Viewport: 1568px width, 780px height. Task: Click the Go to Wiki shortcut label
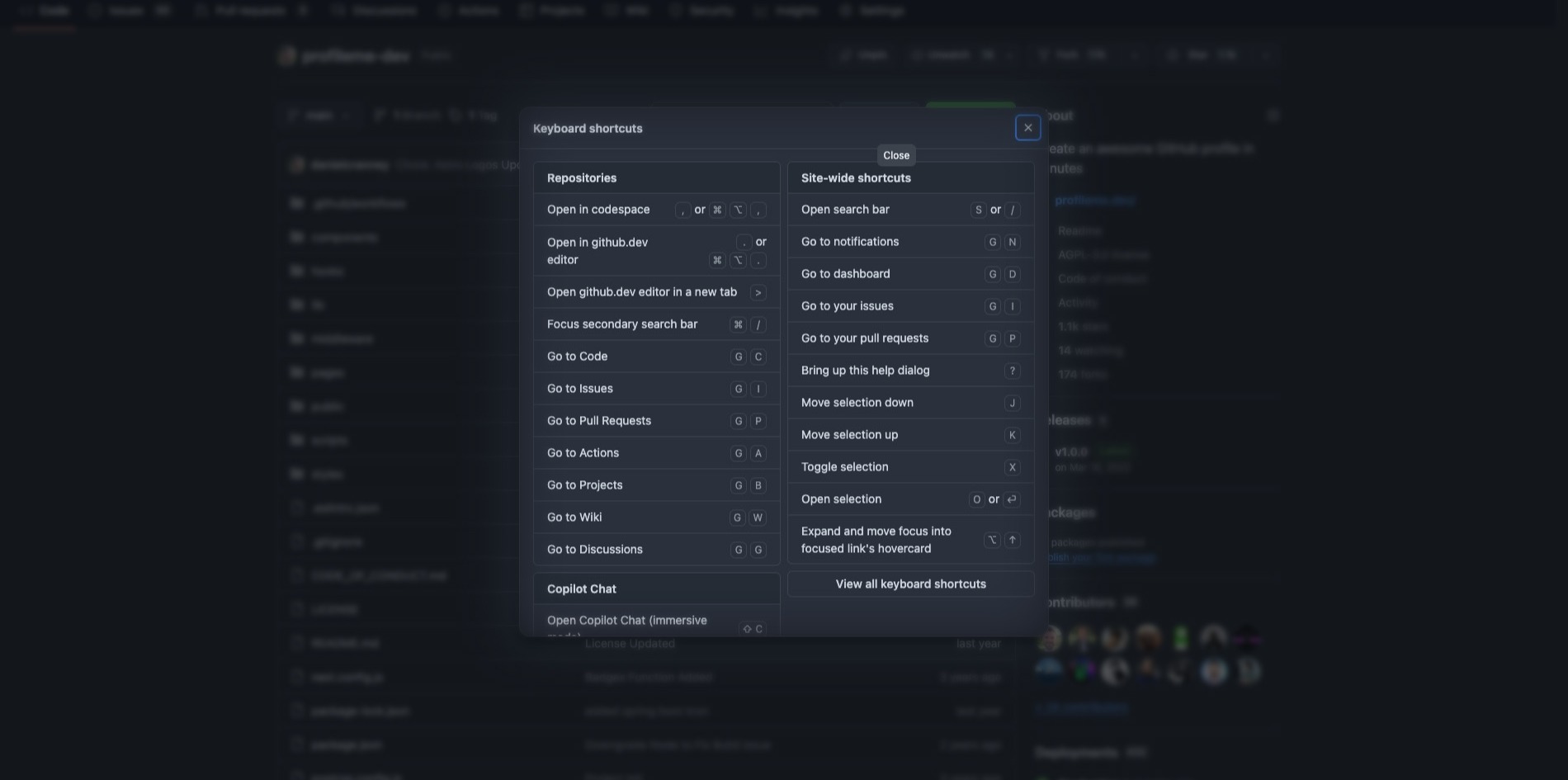[574, 518]
